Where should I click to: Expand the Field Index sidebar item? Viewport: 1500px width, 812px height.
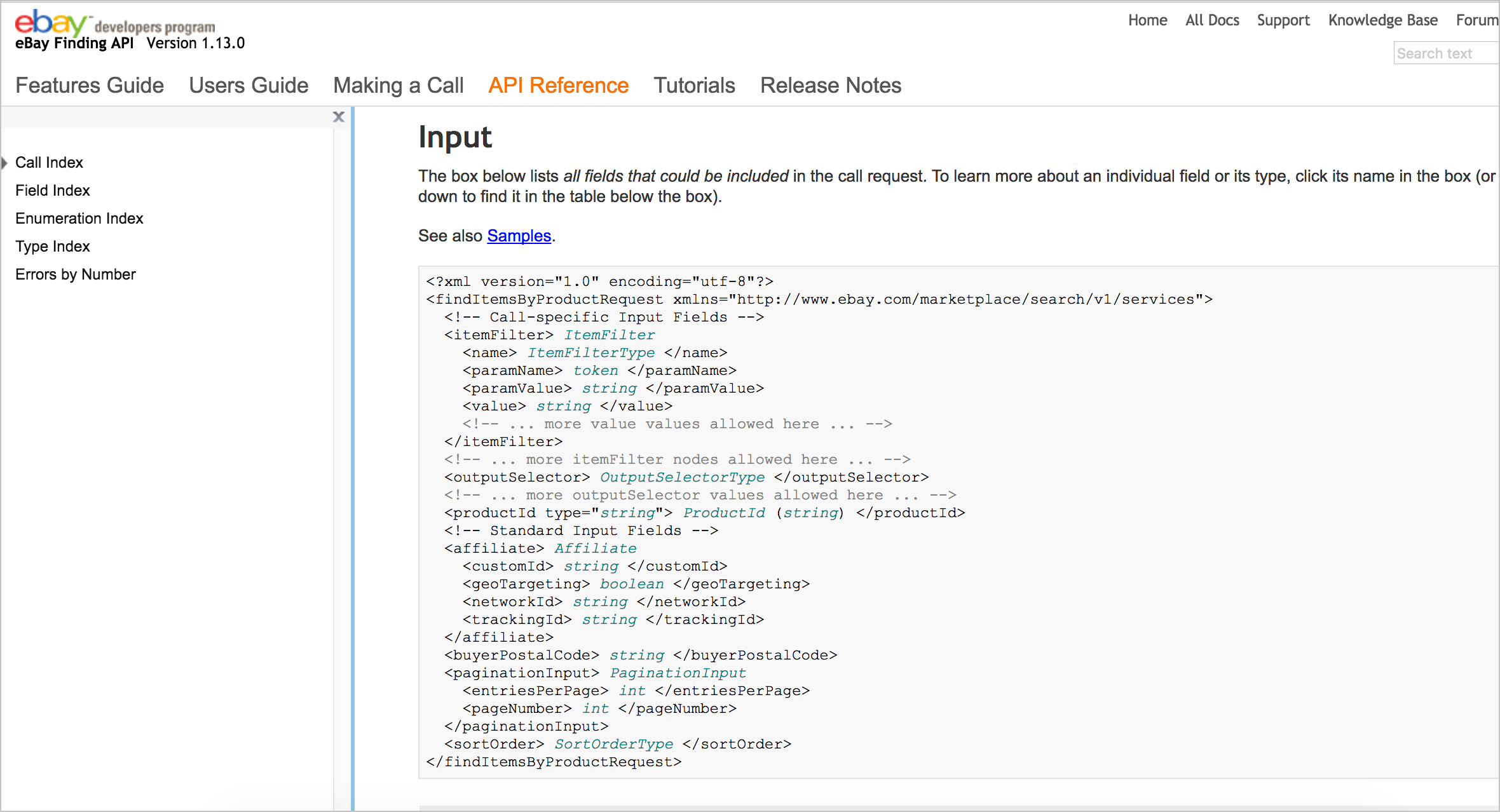53,190
